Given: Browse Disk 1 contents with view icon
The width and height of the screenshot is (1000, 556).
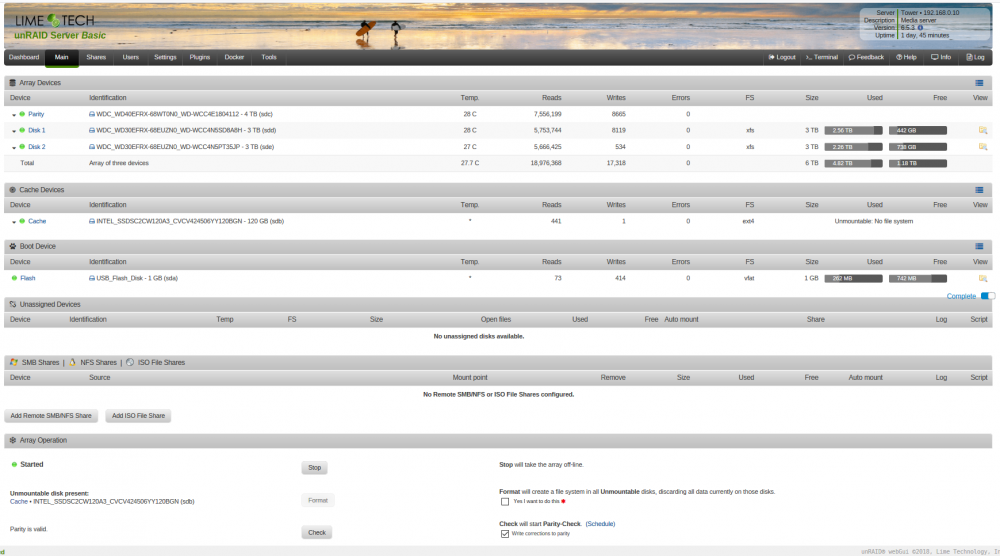Looking at the screenshot, I should [983, 130].
